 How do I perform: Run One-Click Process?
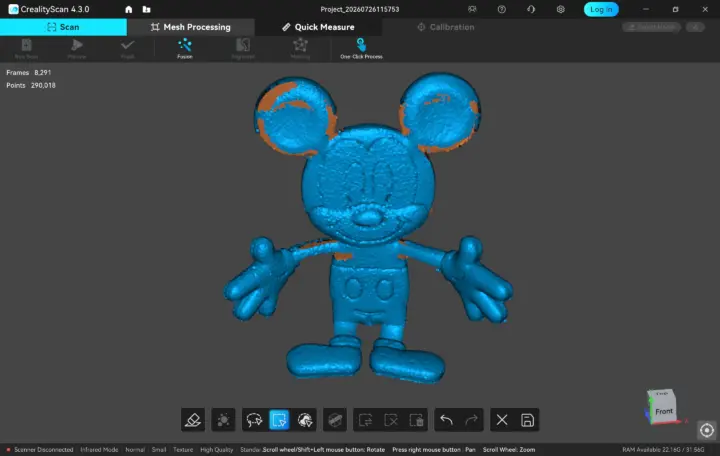361,49
